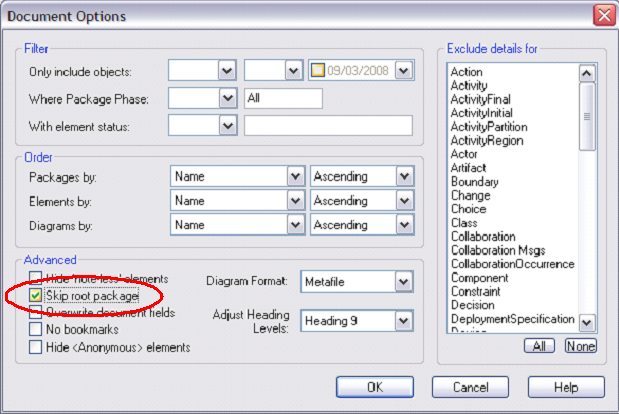Click the Package Phase text field

(283, 98)
